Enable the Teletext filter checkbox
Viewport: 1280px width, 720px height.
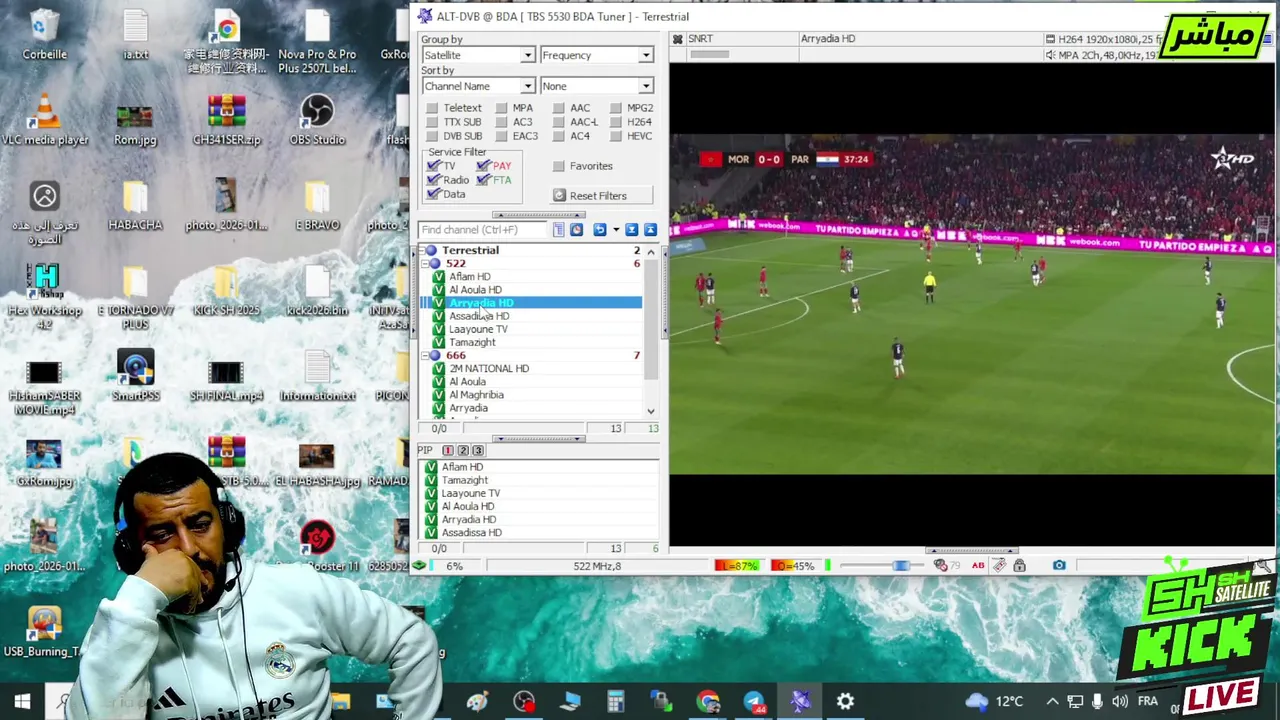(x=432, y=108)
